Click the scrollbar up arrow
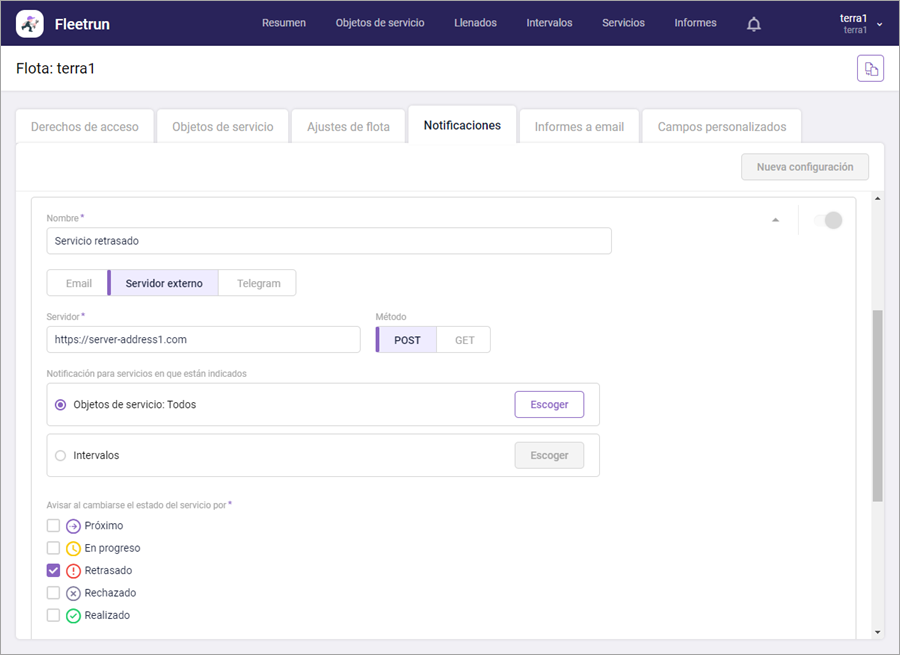Image resolution: width=900 pixels, height=655 pixels. coord(877,199)
